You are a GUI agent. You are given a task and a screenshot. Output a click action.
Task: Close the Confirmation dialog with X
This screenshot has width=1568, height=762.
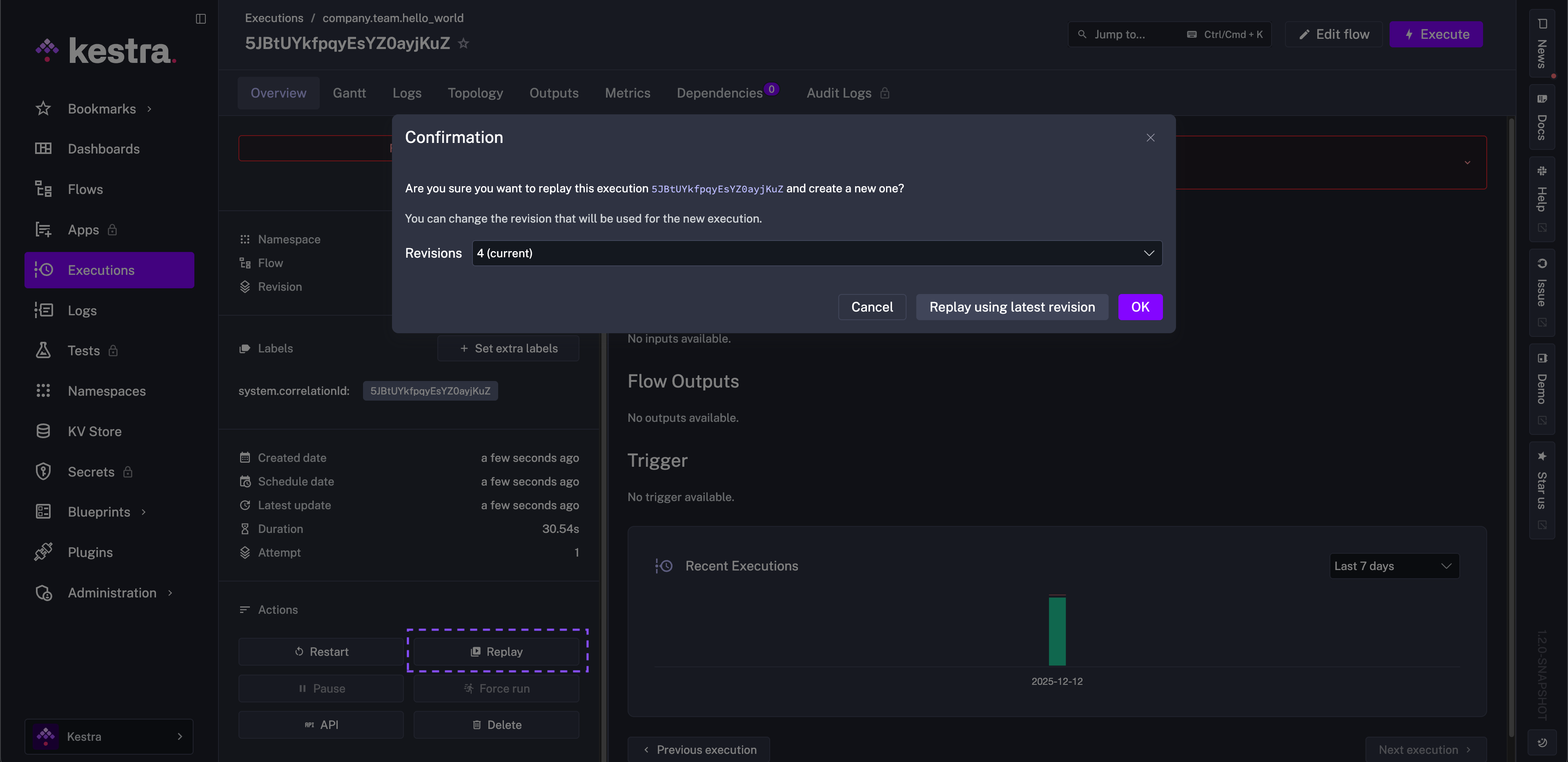coord(1150,138)
